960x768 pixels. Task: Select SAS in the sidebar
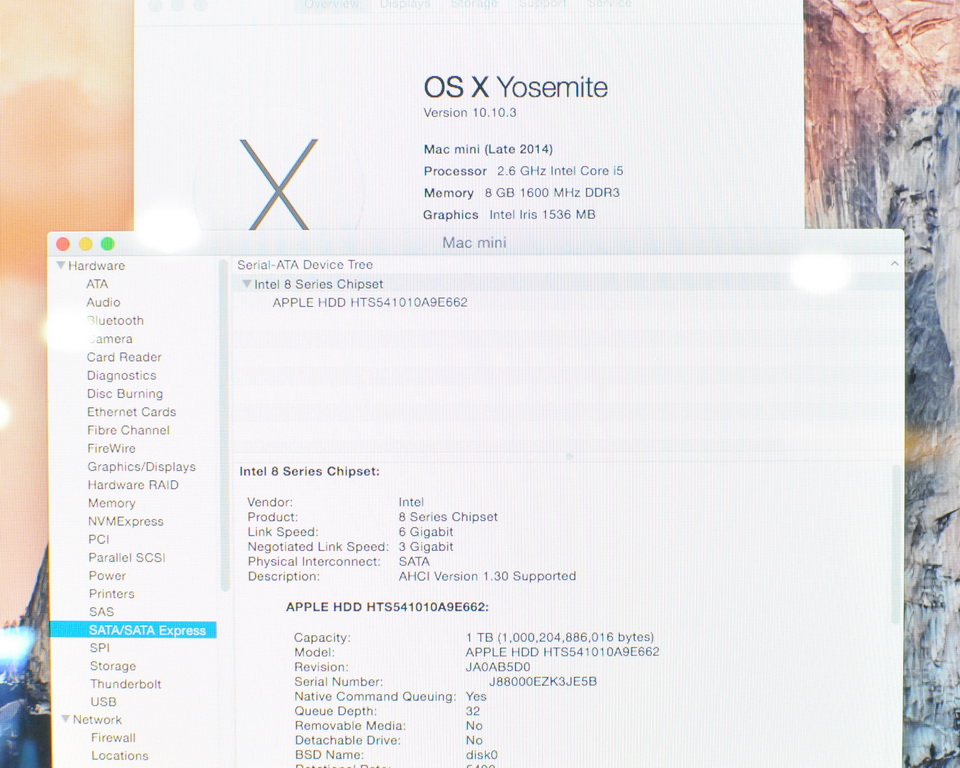pos(101,612)
